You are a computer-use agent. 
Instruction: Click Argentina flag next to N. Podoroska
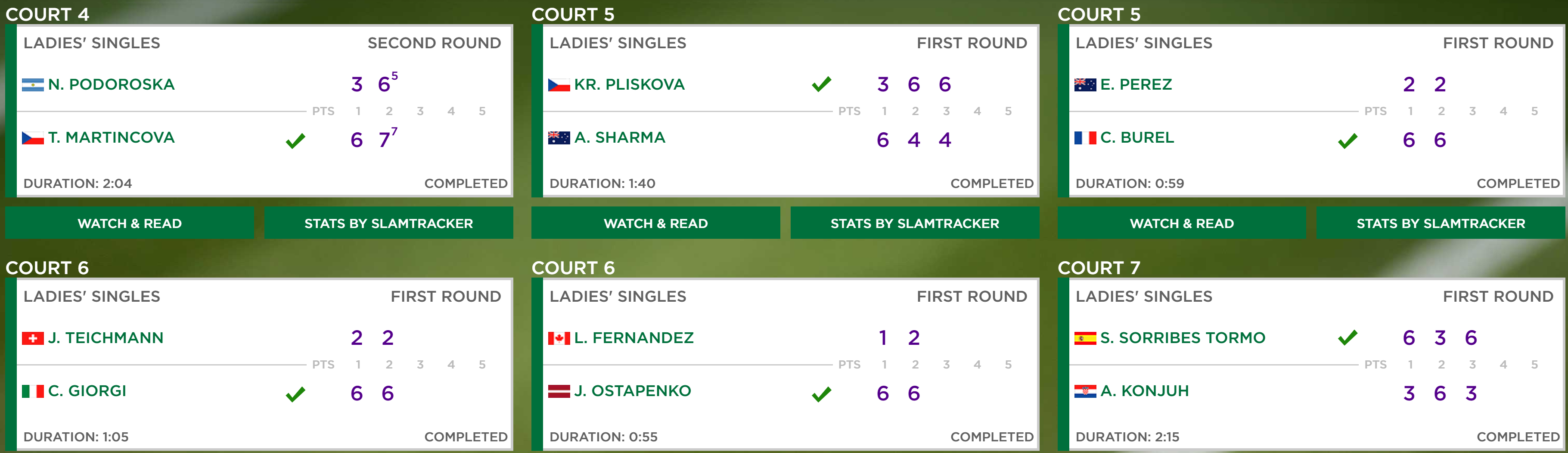(x=33, y=84)
